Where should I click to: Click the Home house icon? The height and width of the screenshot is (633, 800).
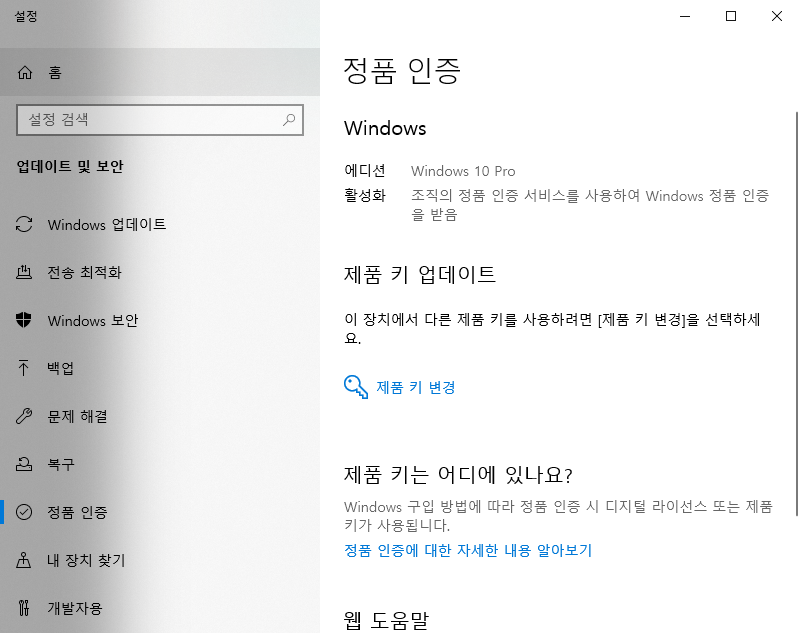[x=24, y=73]
